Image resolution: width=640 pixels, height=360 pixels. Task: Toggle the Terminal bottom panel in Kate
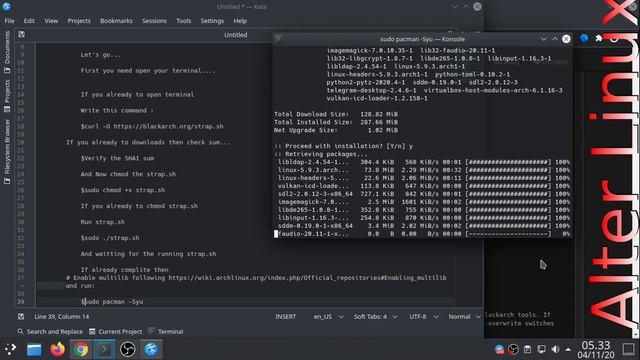(x=166, y=331)
